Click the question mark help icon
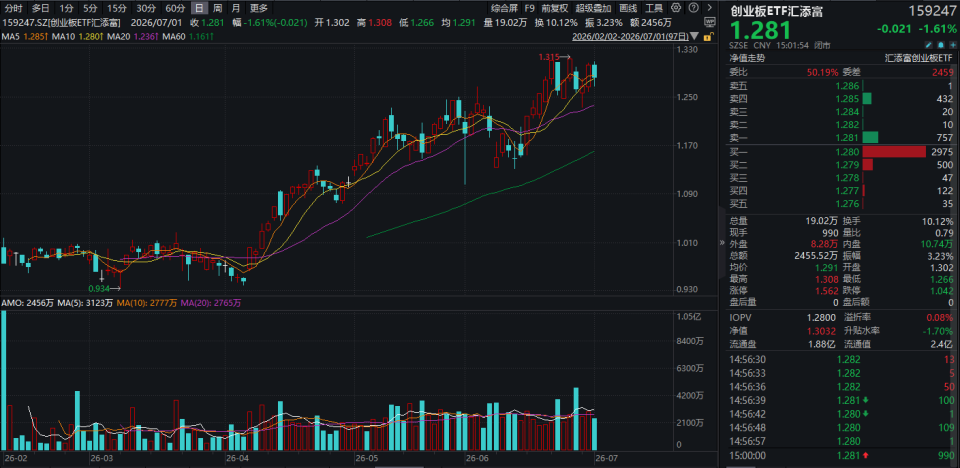The image size is (960, 468). [x=694, y=8]
